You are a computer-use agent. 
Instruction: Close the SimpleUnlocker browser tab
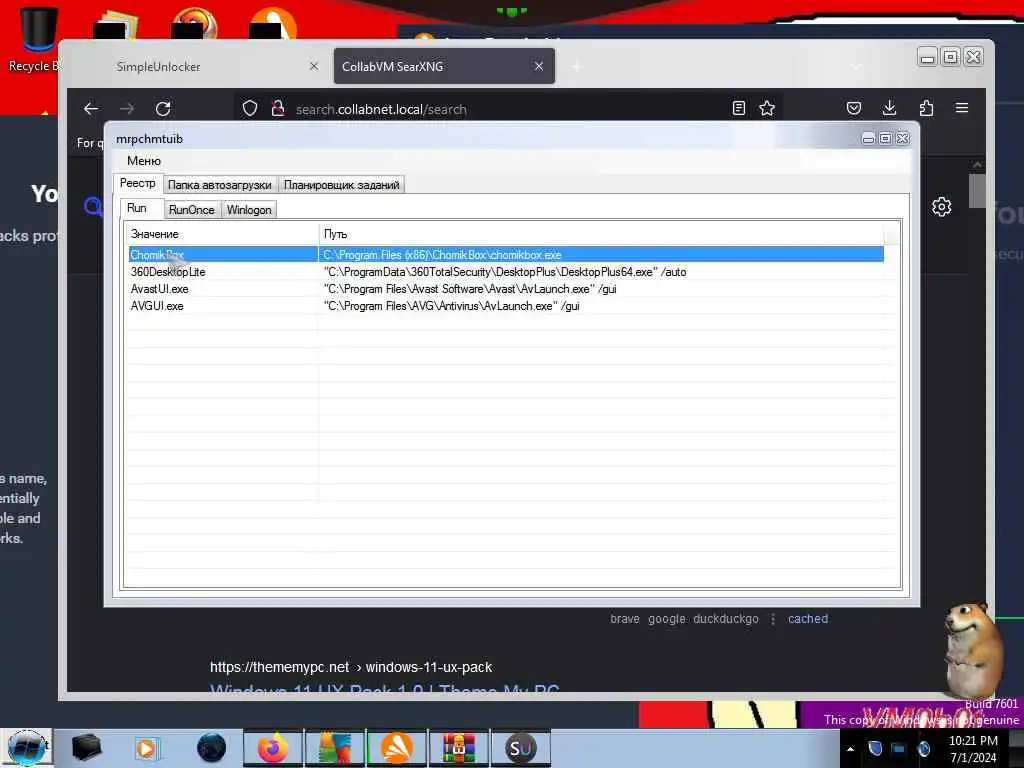tap(314, 66)
